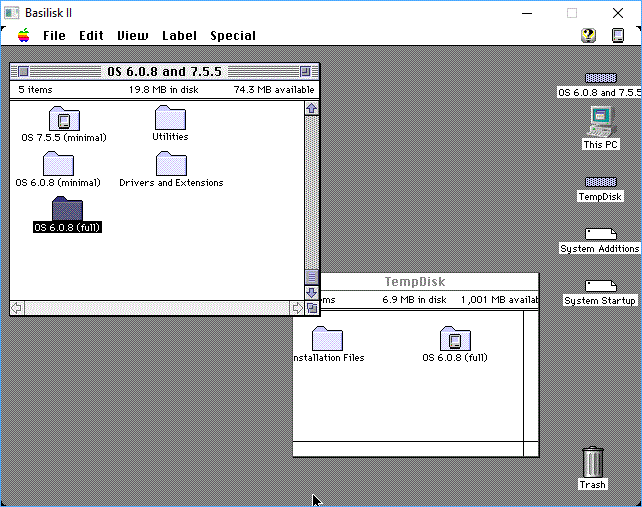Click the OS 6.0.8 and 7.5.5 title text
The image size is (642, 507).
[164, 72]
